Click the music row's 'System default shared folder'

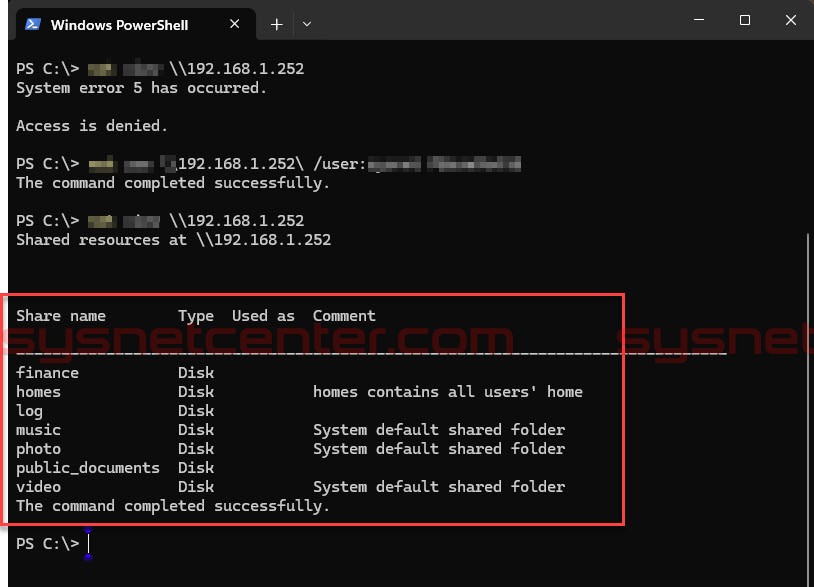(439, 430)
